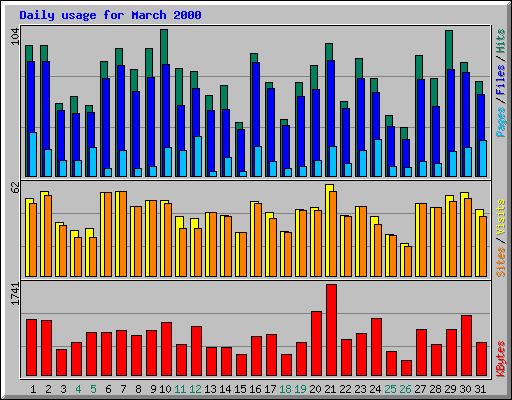Select the day 6 label on the x-axis
Viewport: 512px width, 400px height.
(x=108, y=389)
